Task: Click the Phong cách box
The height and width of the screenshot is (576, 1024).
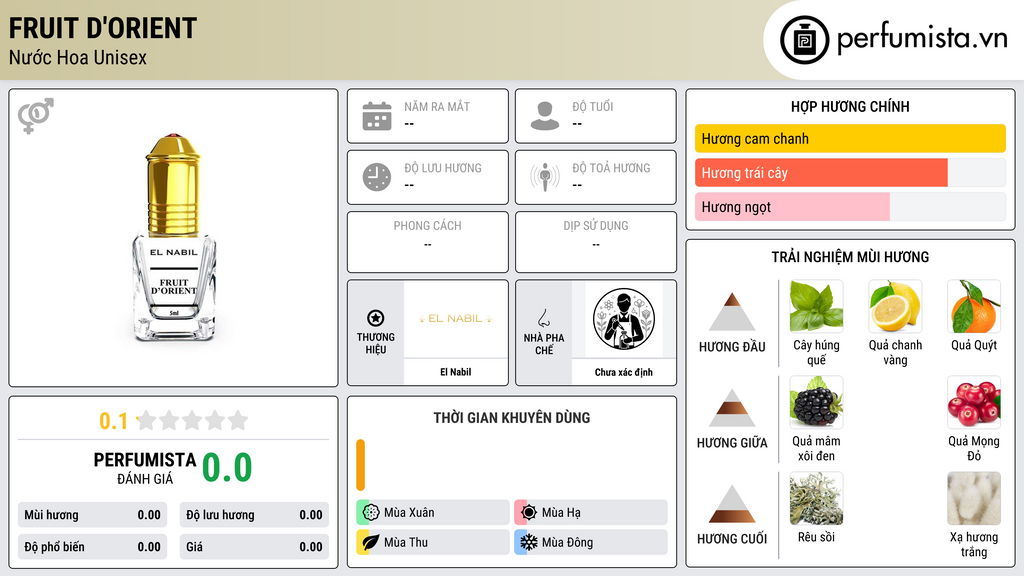Action: pos(428,242)
